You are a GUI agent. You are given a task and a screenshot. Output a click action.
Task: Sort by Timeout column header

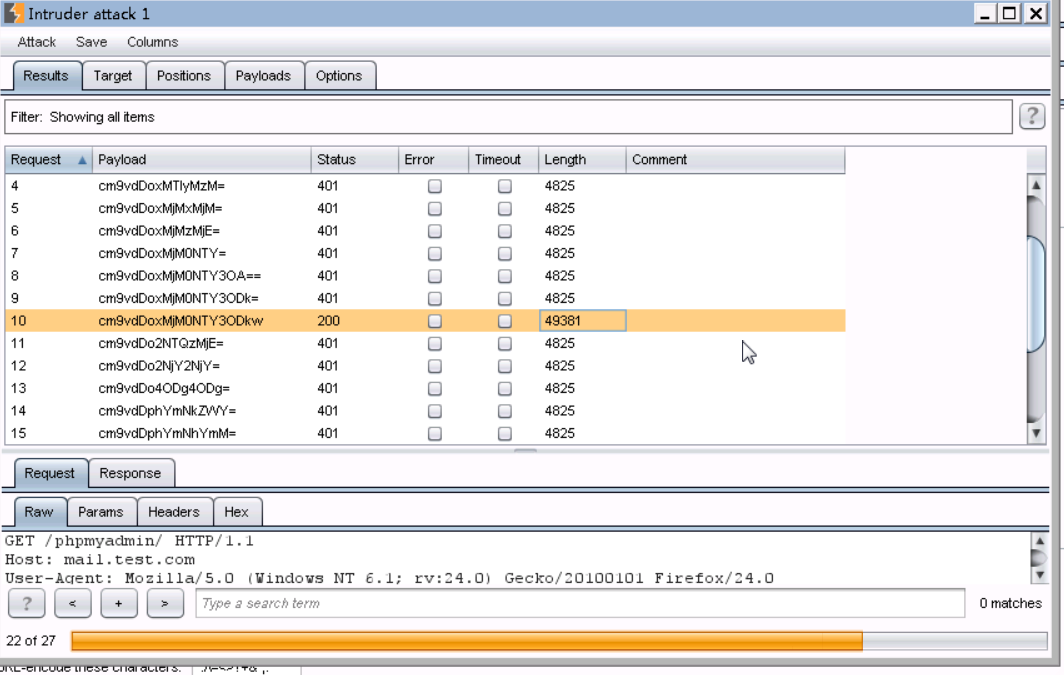pyautogui.click(x=504, y=160)
